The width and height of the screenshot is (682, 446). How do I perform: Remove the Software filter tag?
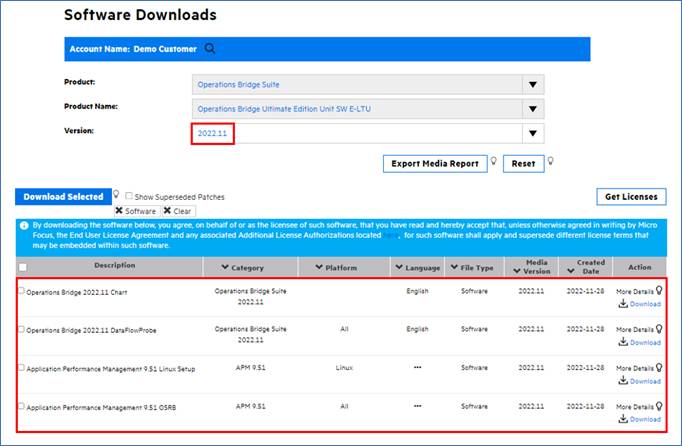click(x=119, y=211)
